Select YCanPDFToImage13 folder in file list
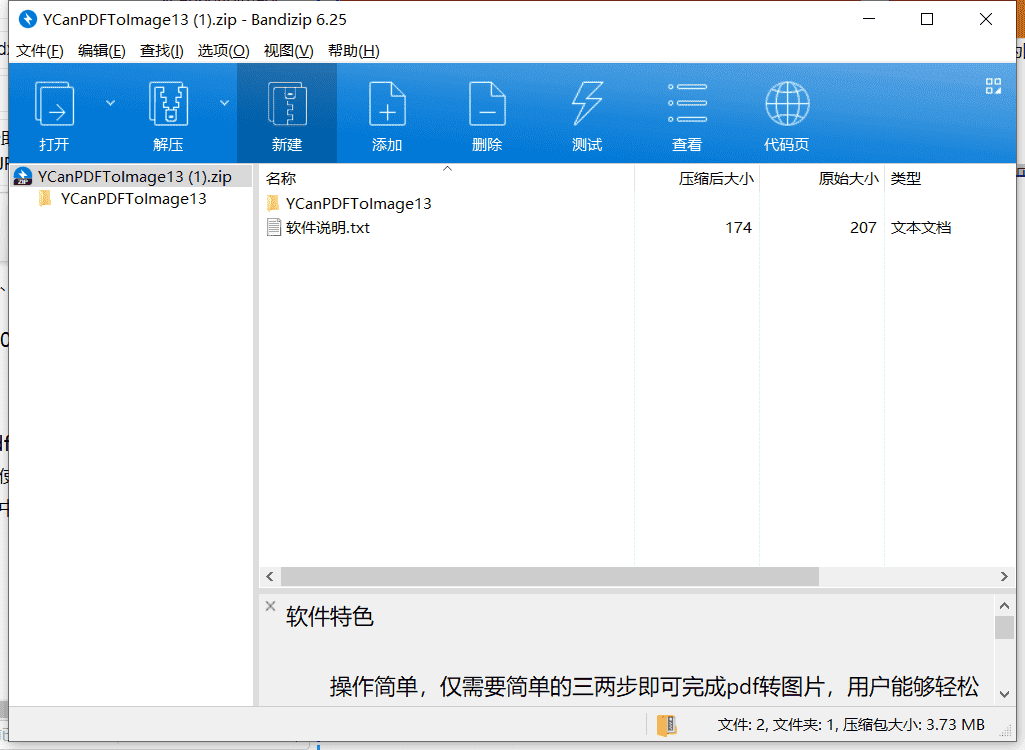1025x750 pixels. [x=358, y=204]
